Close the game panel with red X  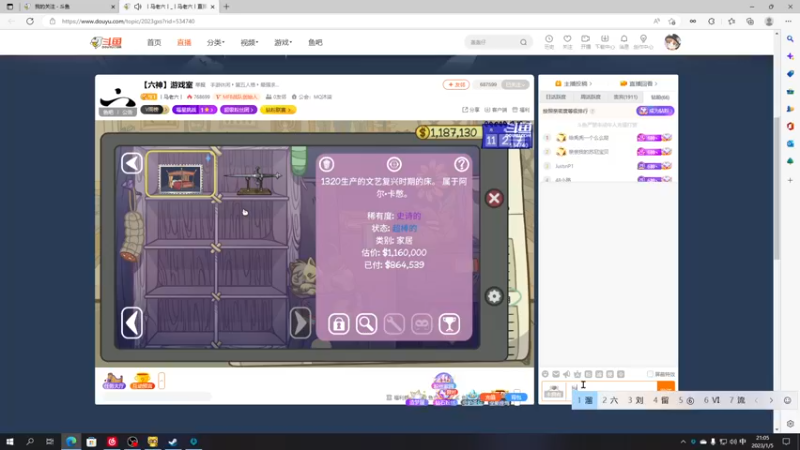click(494, 198)
